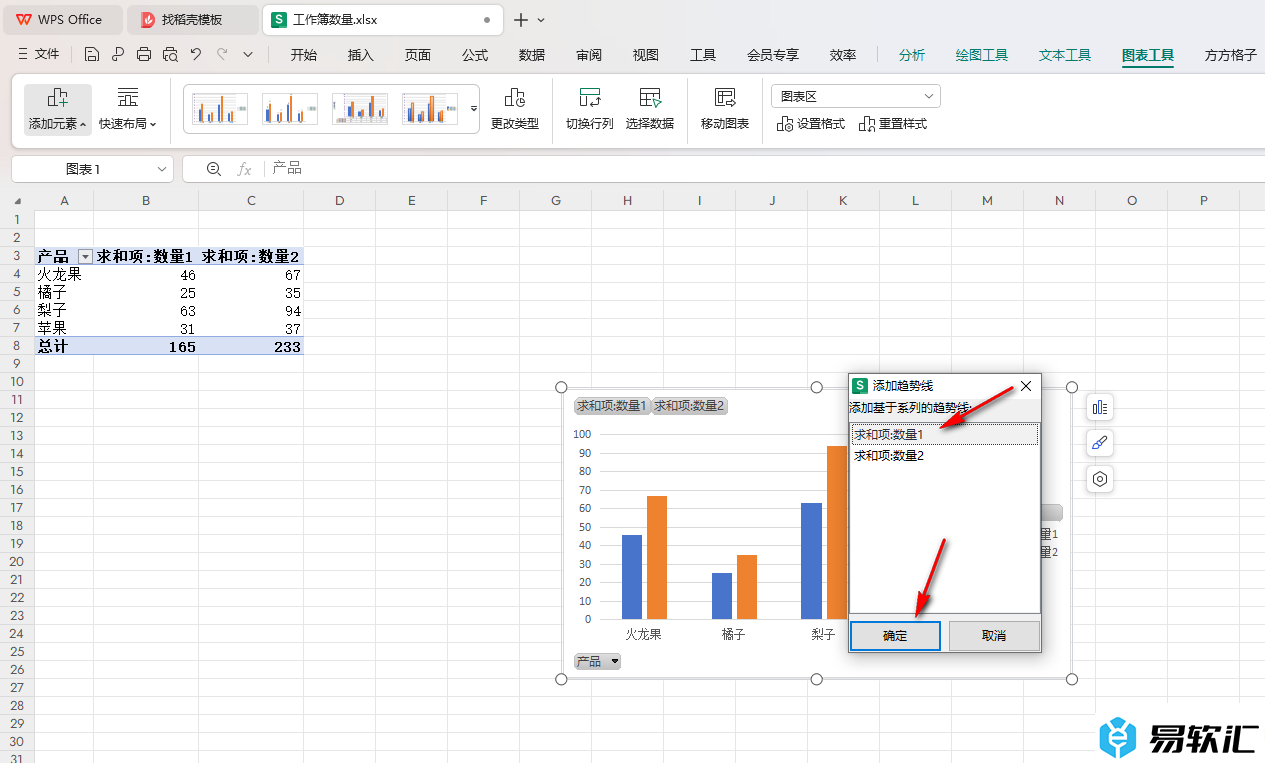Screen dimensions: 1265x763
Task: Open the 工具 ribbon tab
Action: (703, 55)
